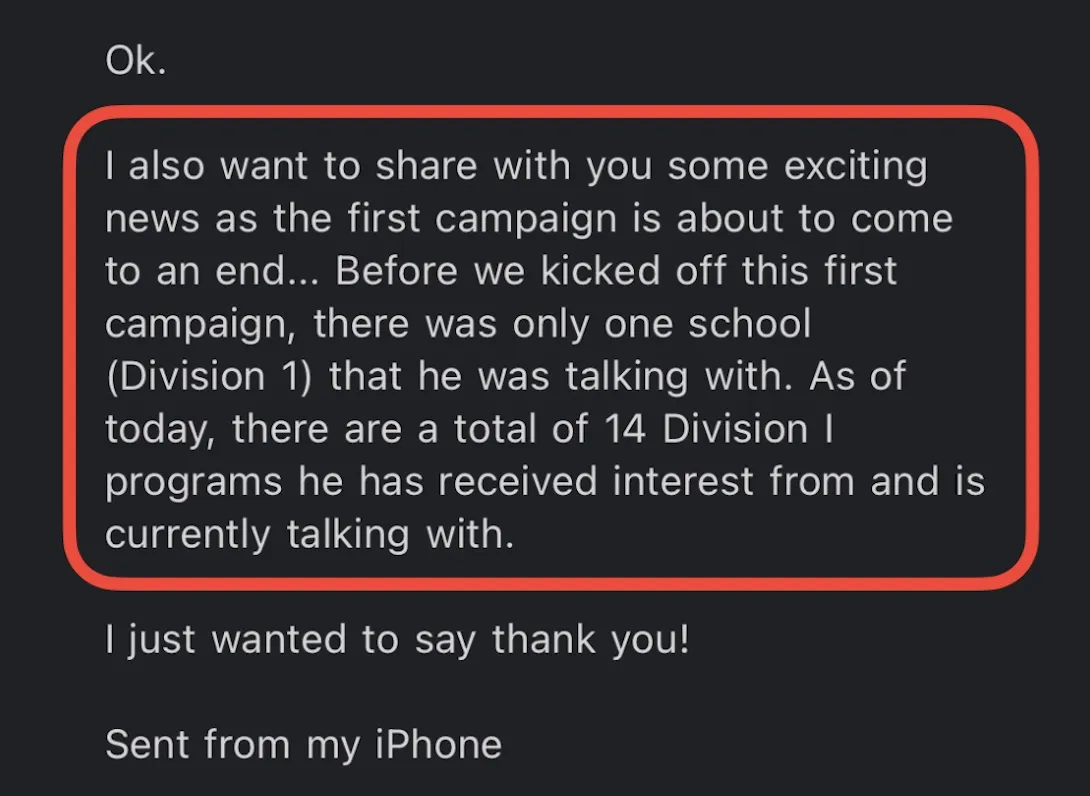Select the "Sent from my iPhone" signature
The image size is (1090, 796).
click(304, 745)
